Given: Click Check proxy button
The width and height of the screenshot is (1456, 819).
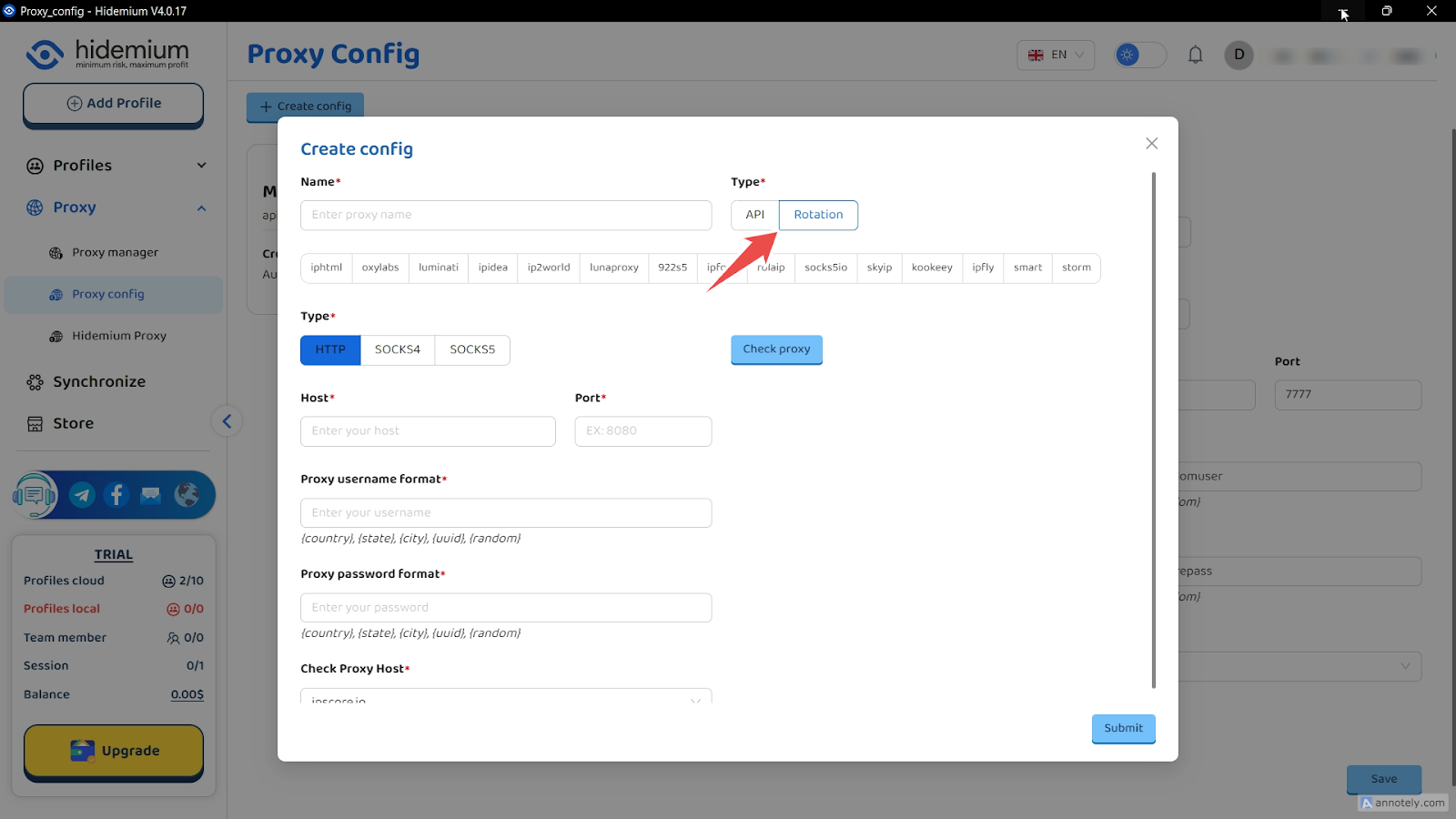Looking at the screenshot, I should [776, 349].
